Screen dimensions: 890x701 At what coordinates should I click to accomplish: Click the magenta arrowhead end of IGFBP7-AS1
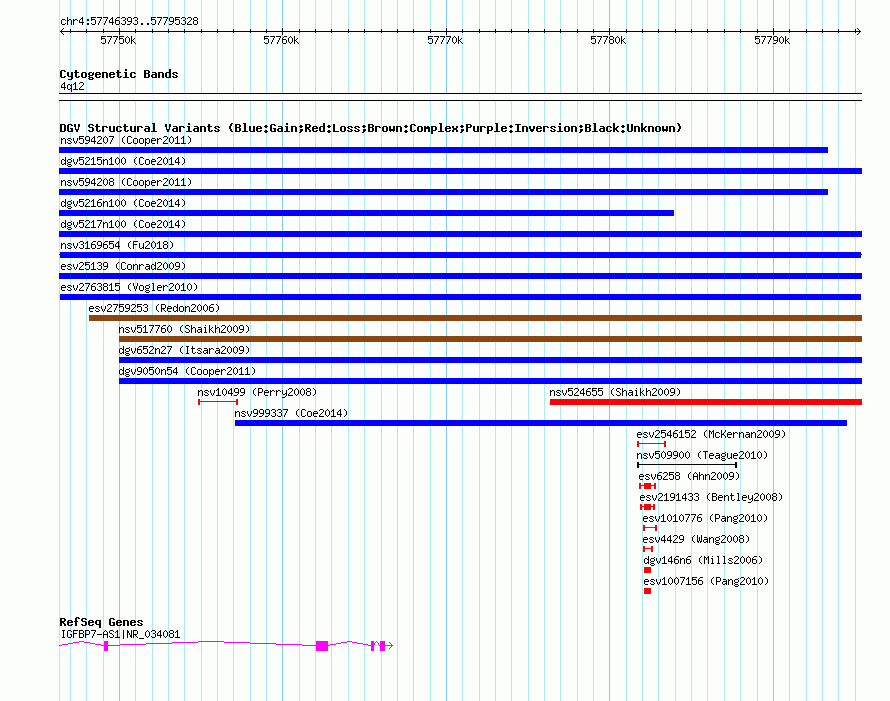click(390, 646)
